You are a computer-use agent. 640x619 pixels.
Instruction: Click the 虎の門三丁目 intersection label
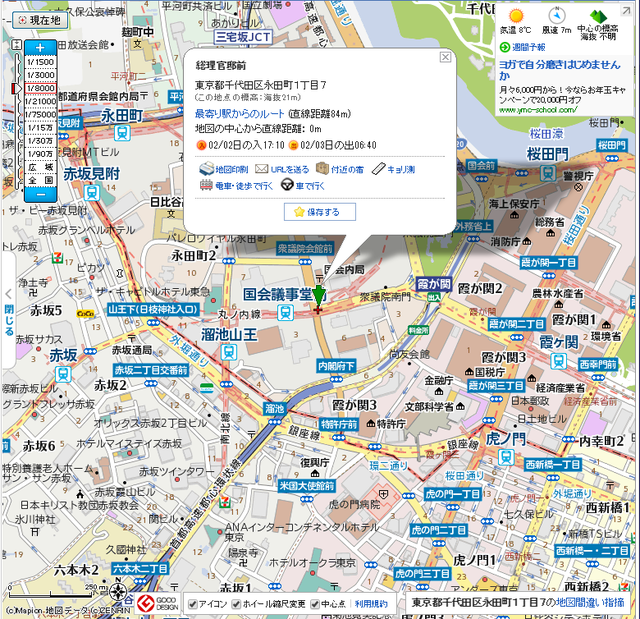(422, 574)
